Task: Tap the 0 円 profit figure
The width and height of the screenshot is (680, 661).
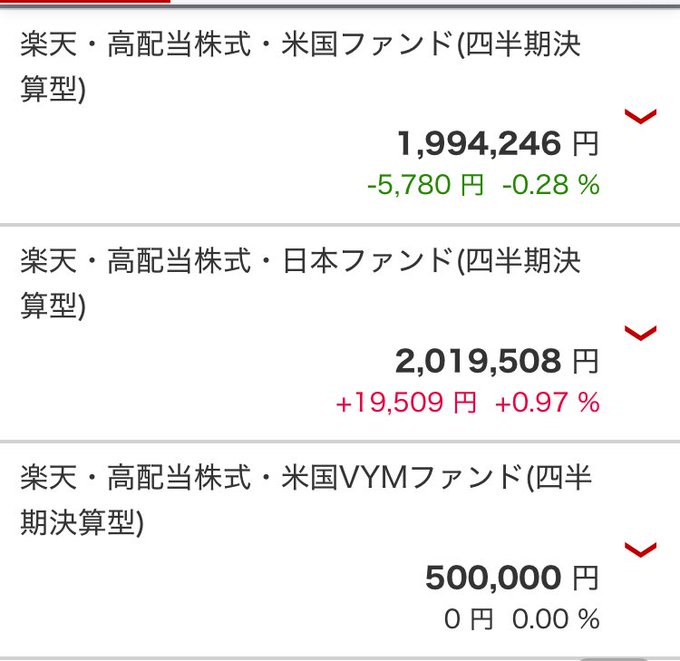Action: [x=468, y=619]
